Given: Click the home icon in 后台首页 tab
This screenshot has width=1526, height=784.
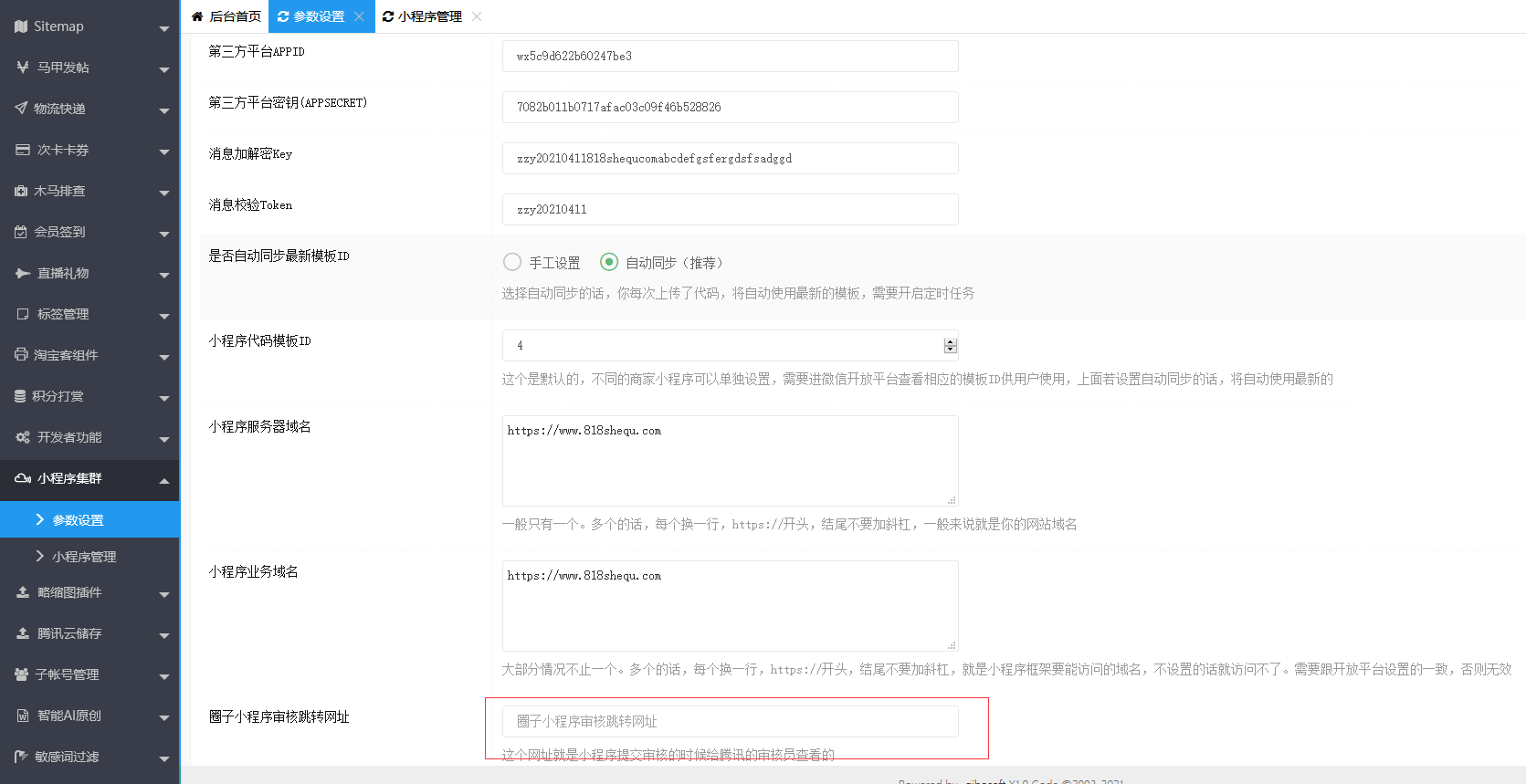Looking at the screenshot, I should point(197,16).
